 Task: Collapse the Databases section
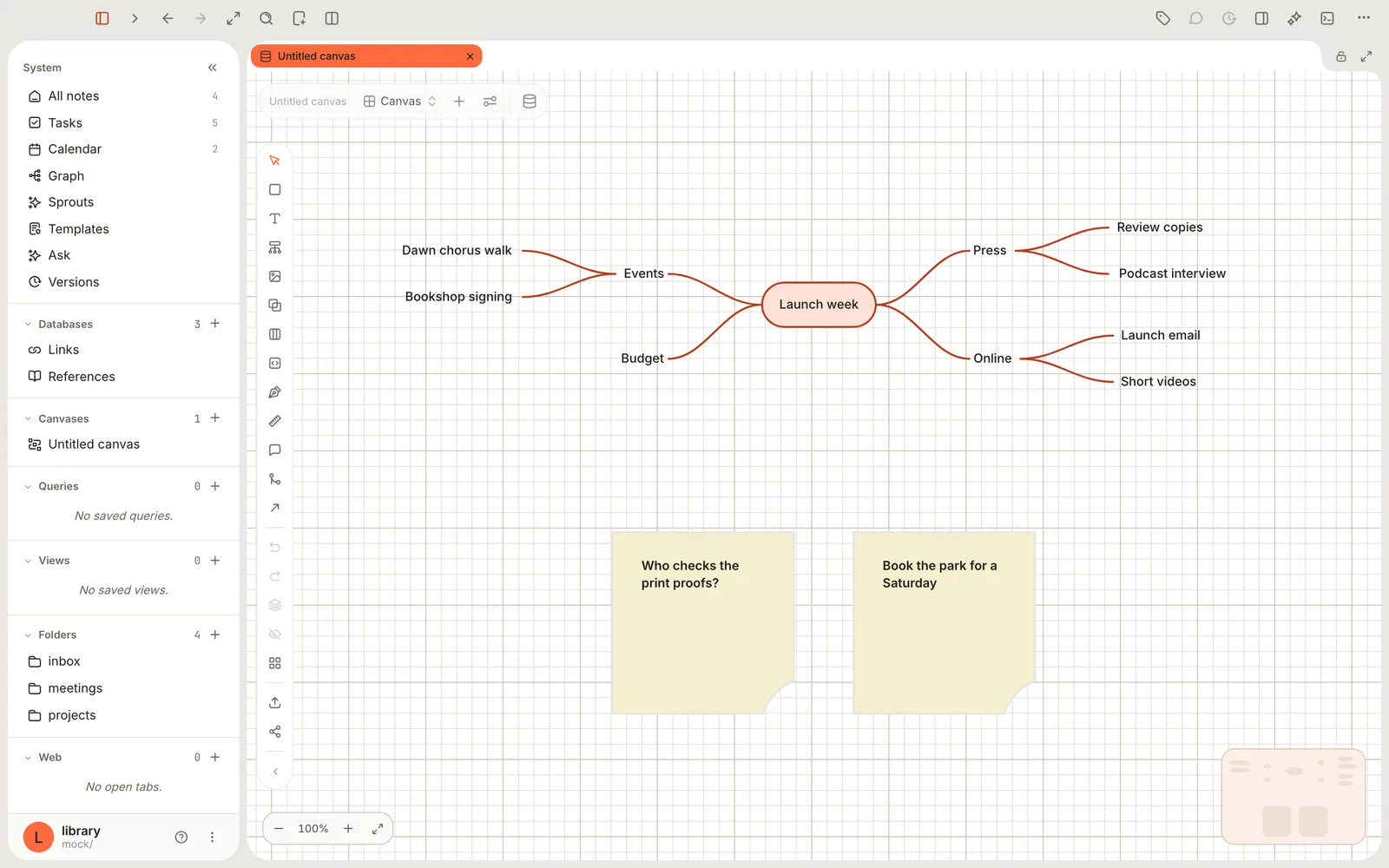[x=28, y=325]
